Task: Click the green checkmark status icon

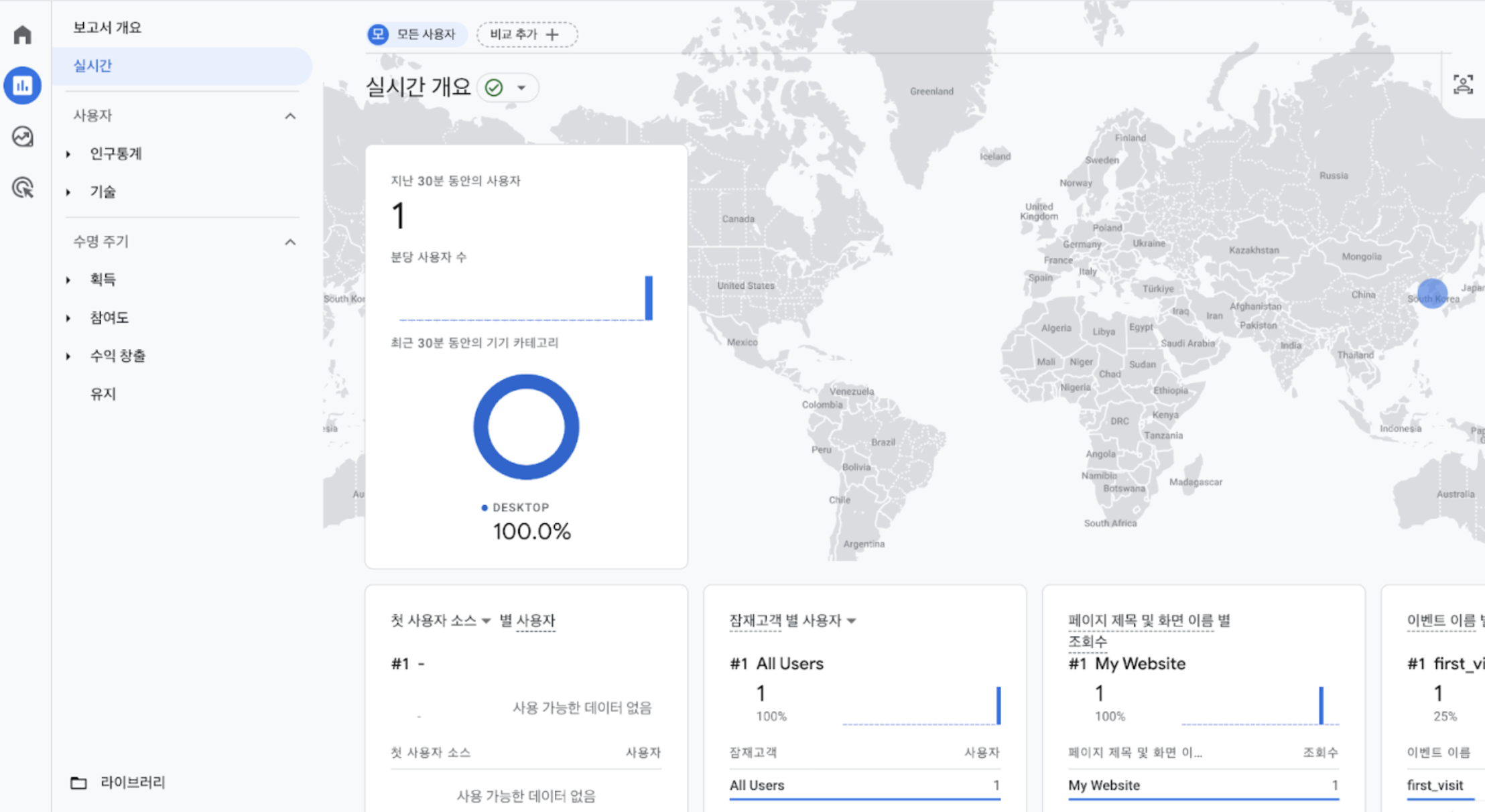Action: (494, 88)
